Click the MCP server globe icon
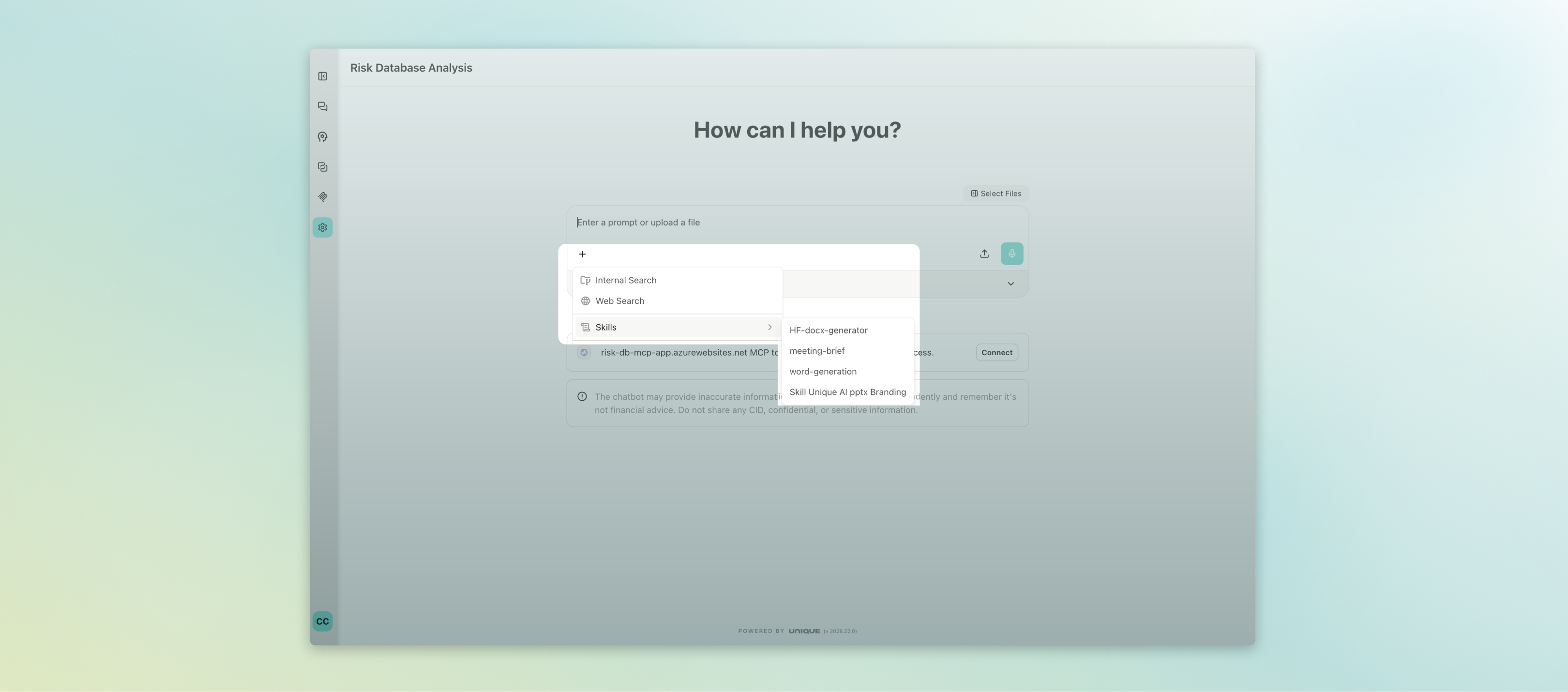The height and width of the screenshot is (692, 1568). click(584, 352)
